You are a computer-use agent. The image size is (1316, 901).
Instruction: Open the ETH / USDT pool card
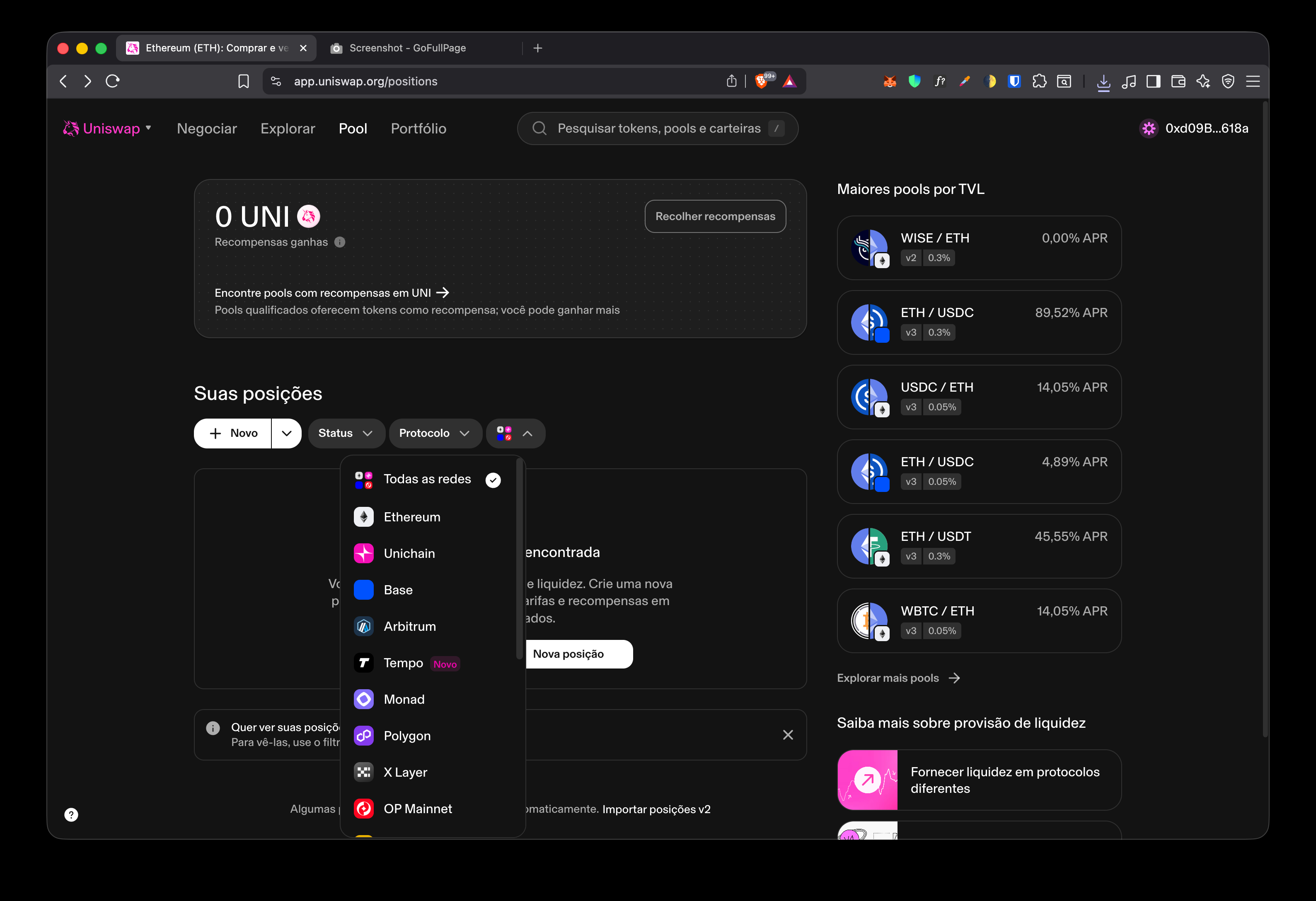[979, 547]
